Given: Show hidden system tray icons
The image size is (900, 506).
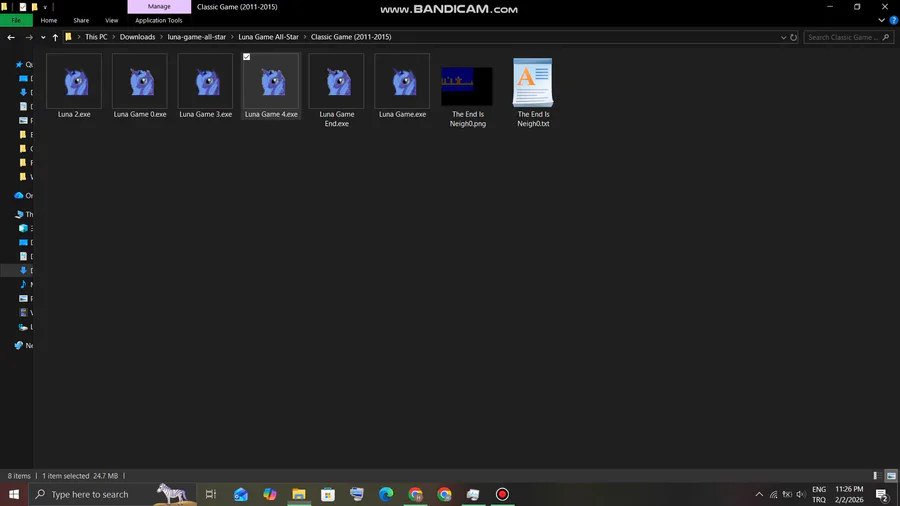Looking at the screenshot, I should pyautogui.click(x=759, y=494).
